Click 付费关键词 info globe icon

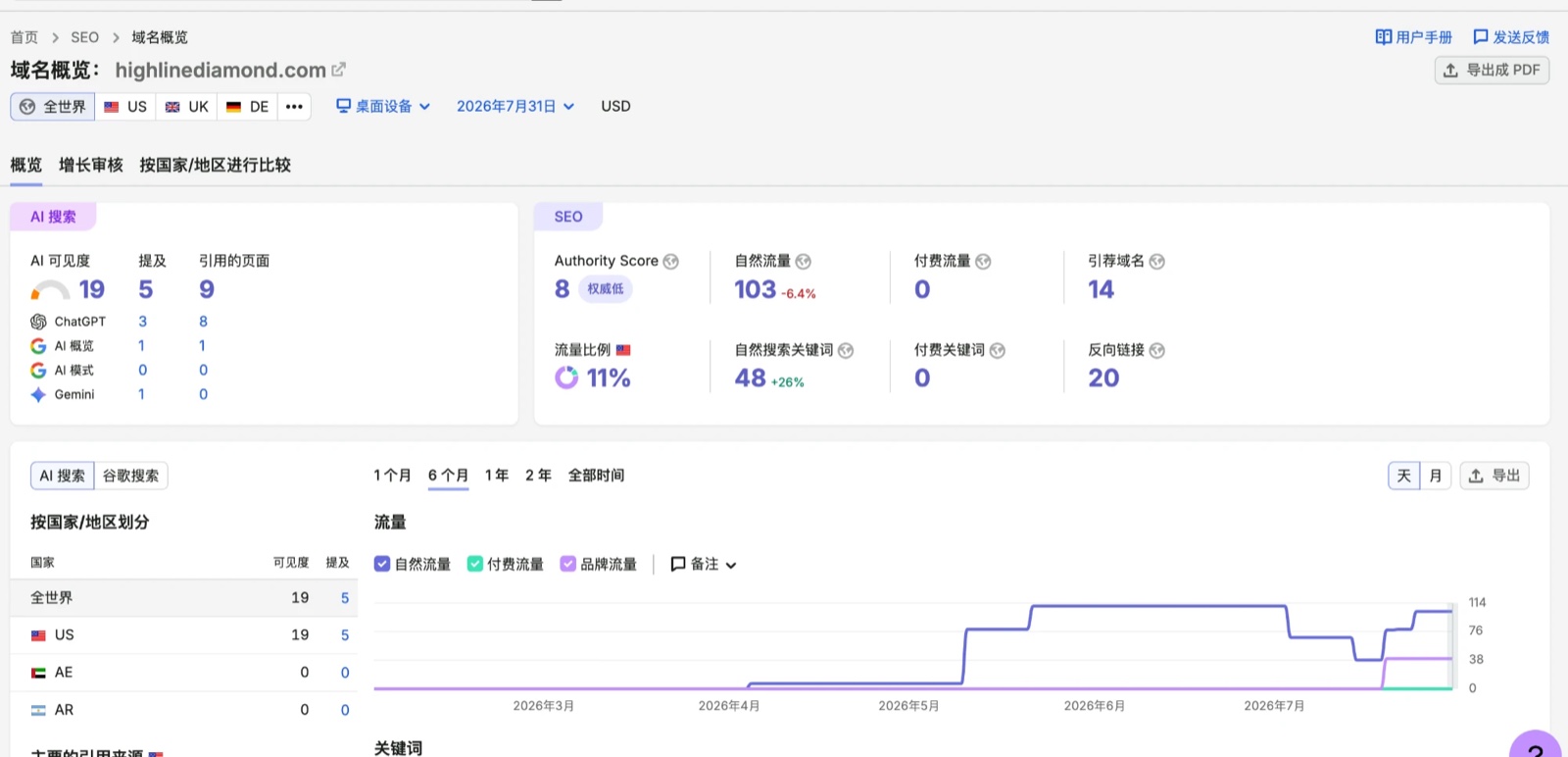[x=998, y=351]
